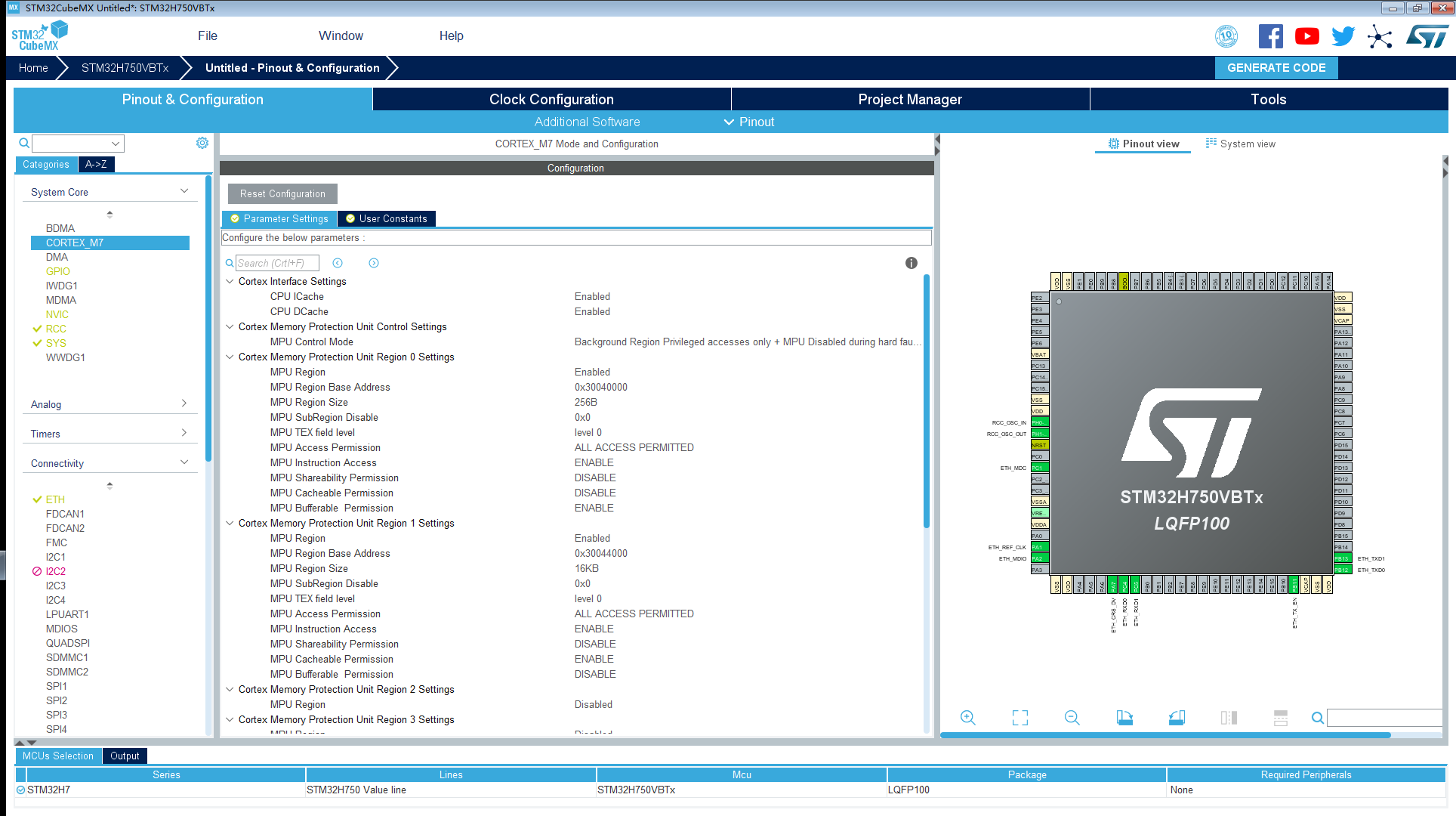Switch to the Clock Configuration tab

coord(551,99)
